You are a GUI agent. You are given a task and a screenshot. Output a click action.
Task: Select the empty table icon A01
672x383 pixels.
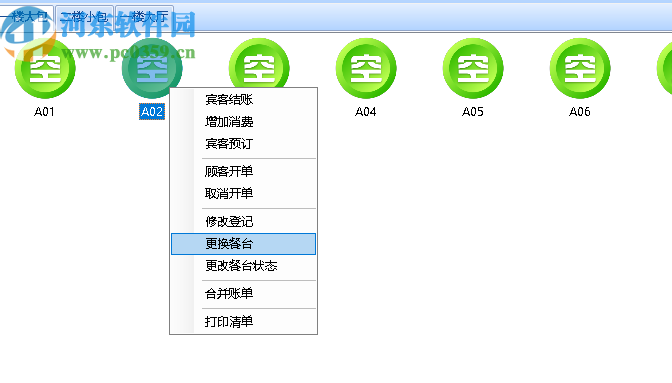coord(45,69)
